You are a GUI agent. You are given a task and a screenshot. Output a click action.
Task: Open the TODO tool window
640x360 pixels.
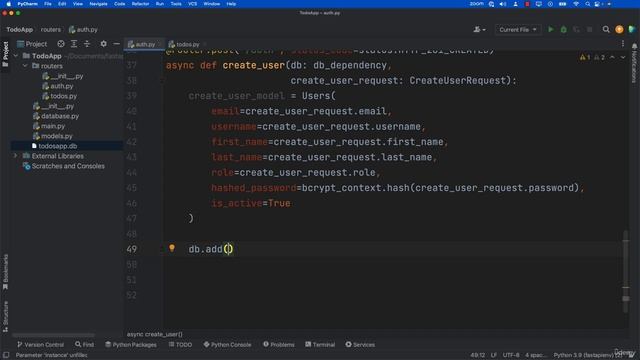[180, 344]
